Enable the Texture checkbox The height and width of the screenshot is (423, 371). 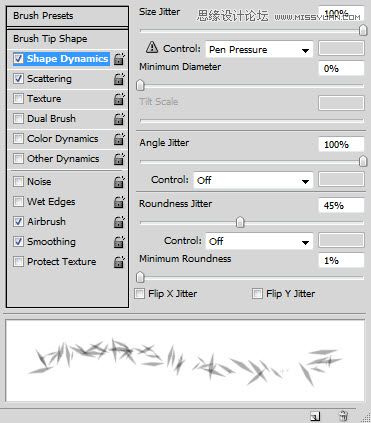[18, 99]
